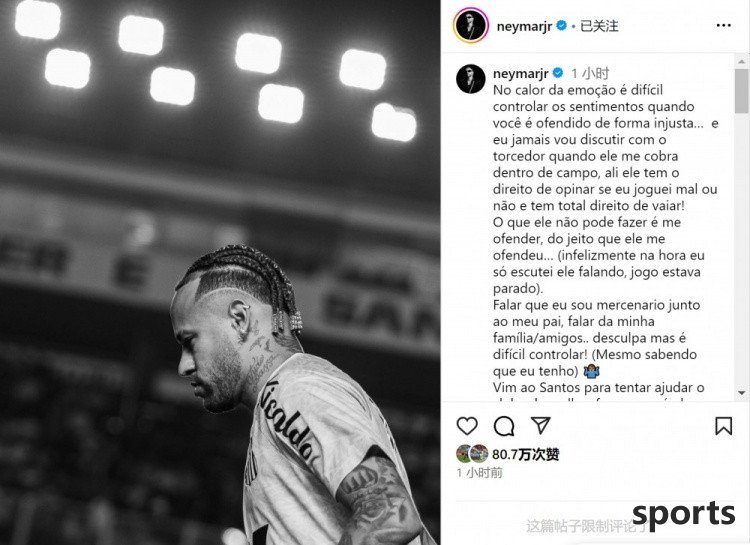This screenshot has width=750, height=545.
Task: Open comments with speech bubble icon
Action: coord(504,425)
